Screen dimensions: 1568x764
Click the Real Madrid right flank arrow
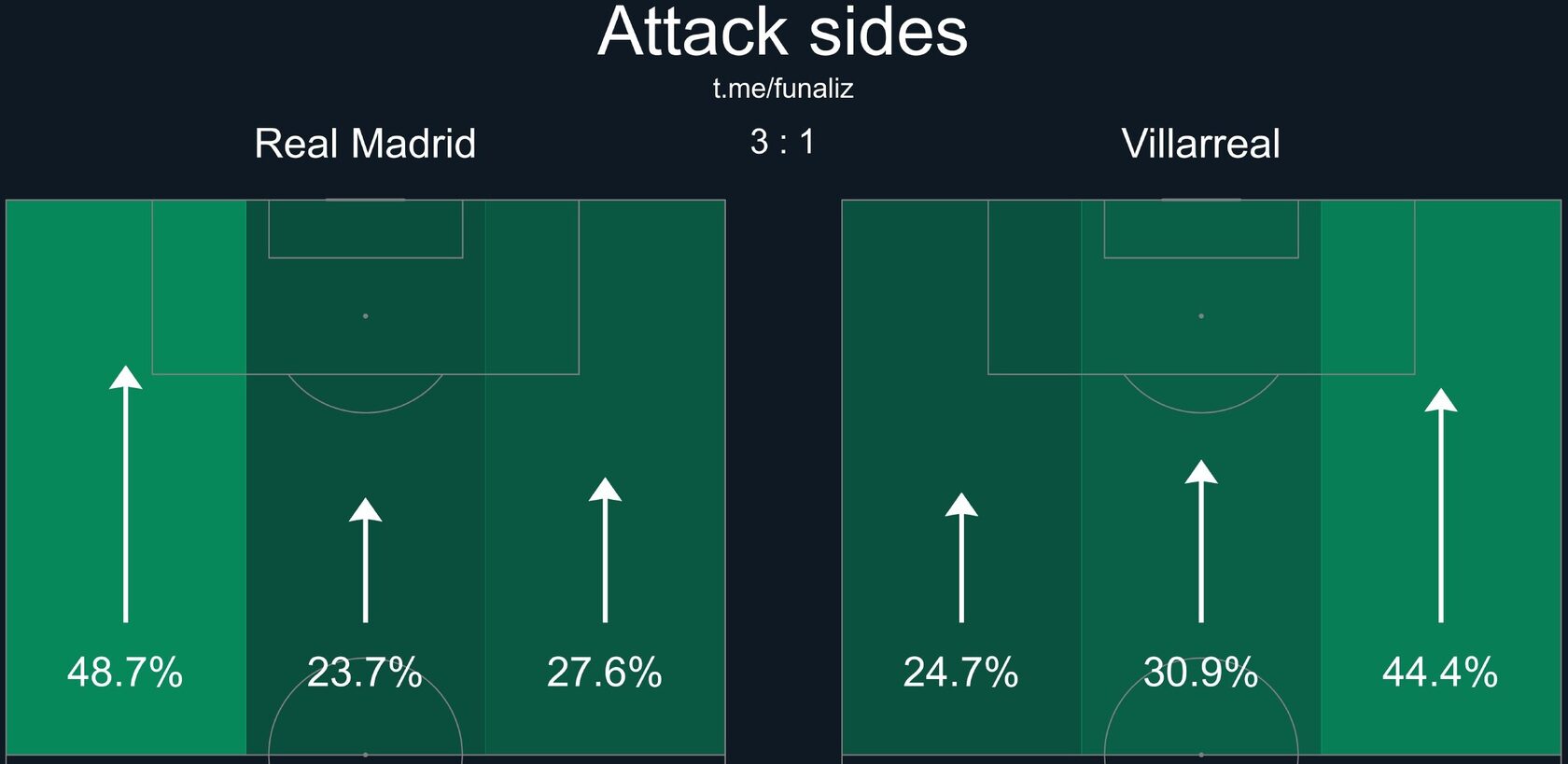pos(605,549)
